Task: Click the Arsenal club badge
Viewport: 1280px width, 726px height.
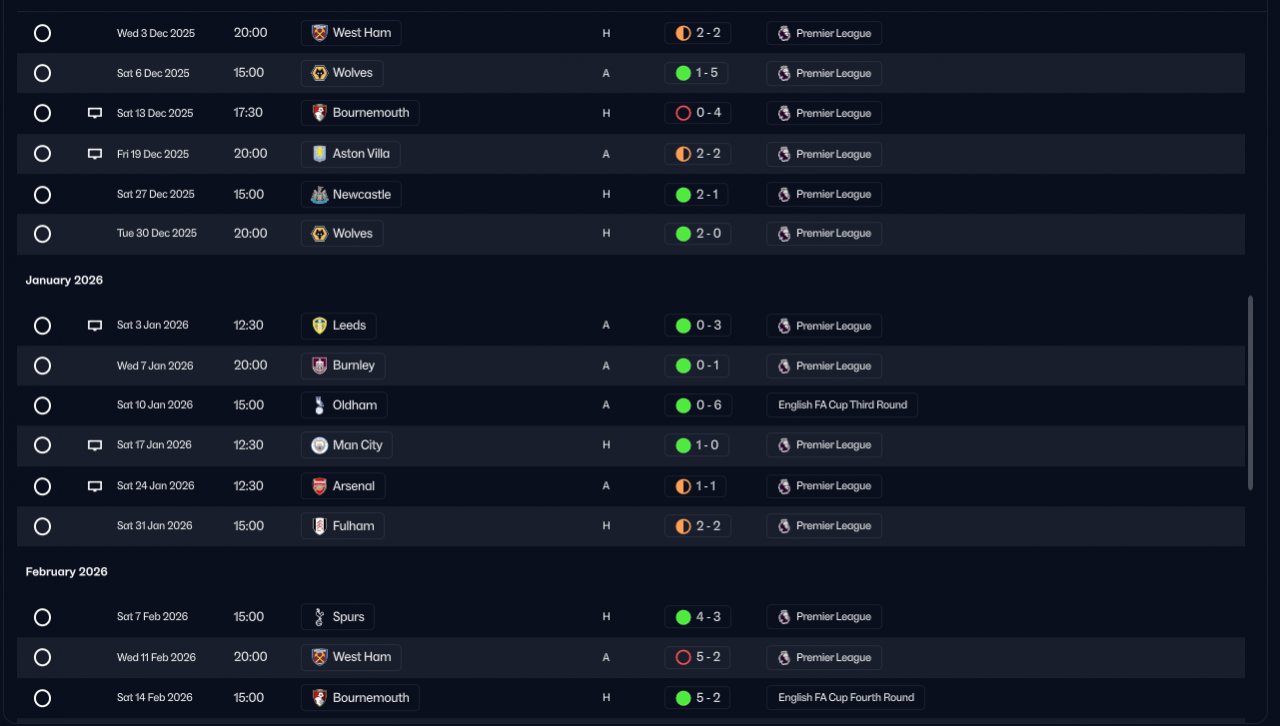Action: (x=319, y=486)
